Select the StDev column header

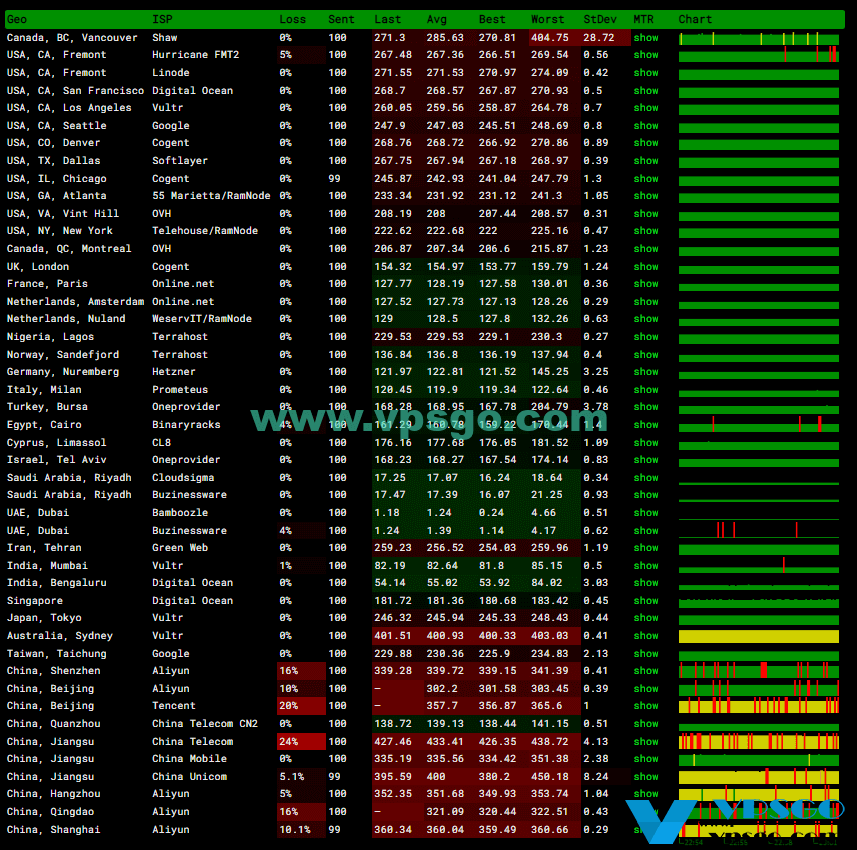tap(600, 20)
